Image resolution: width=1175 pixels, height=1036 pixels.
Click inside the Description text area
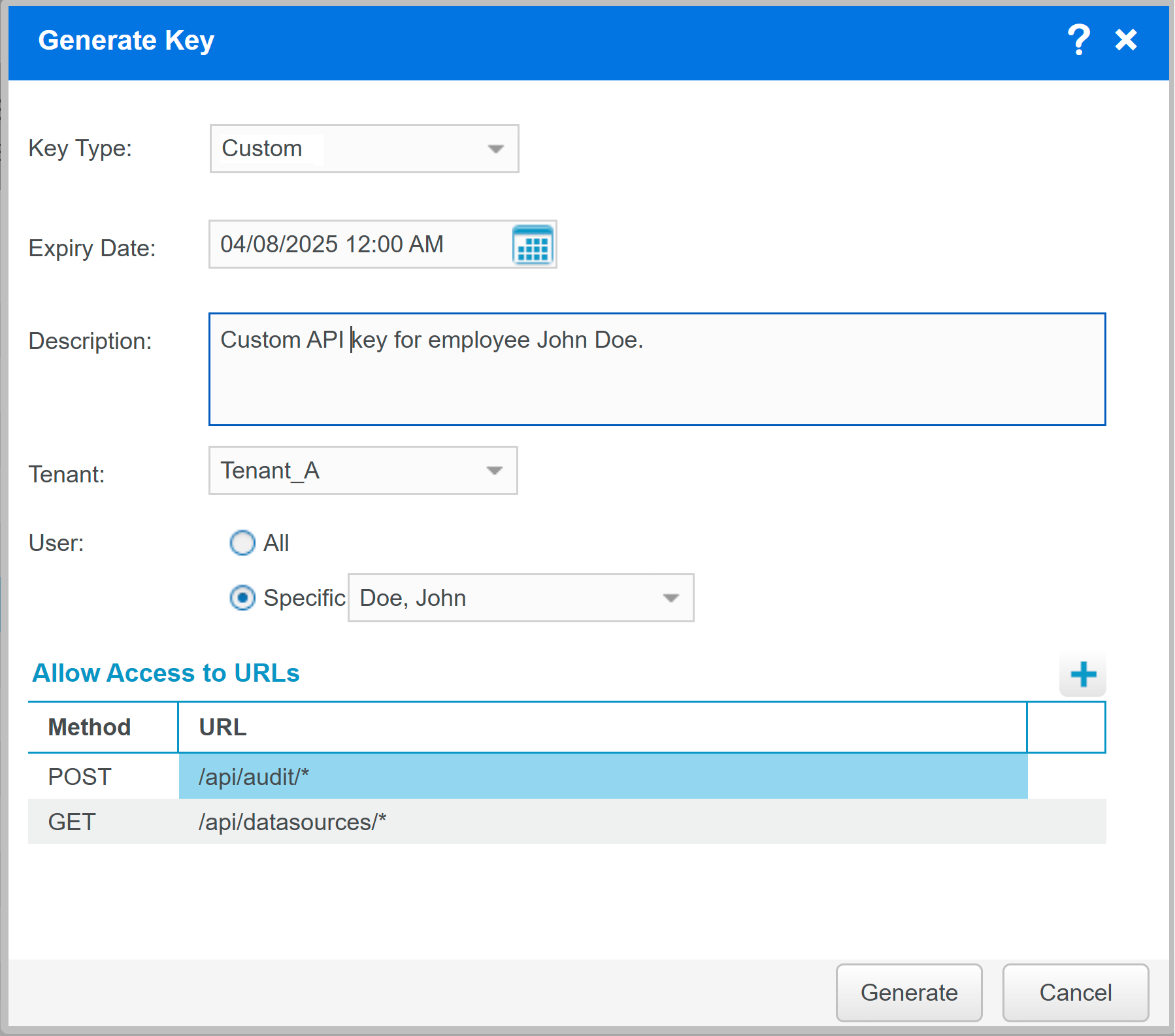point(657,369)
